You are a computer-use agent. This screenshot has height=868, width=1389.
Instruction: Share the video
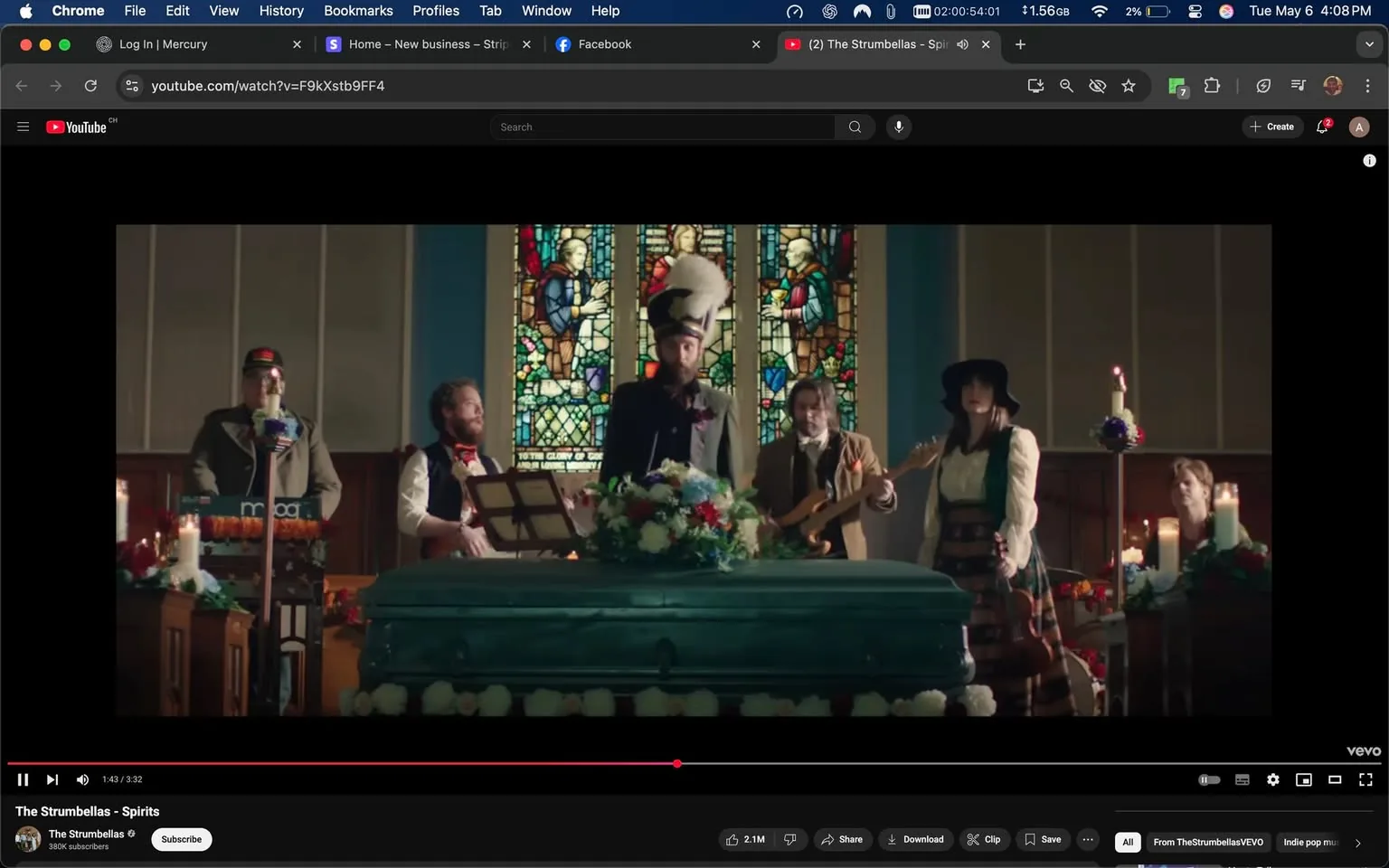coord(842,839)
